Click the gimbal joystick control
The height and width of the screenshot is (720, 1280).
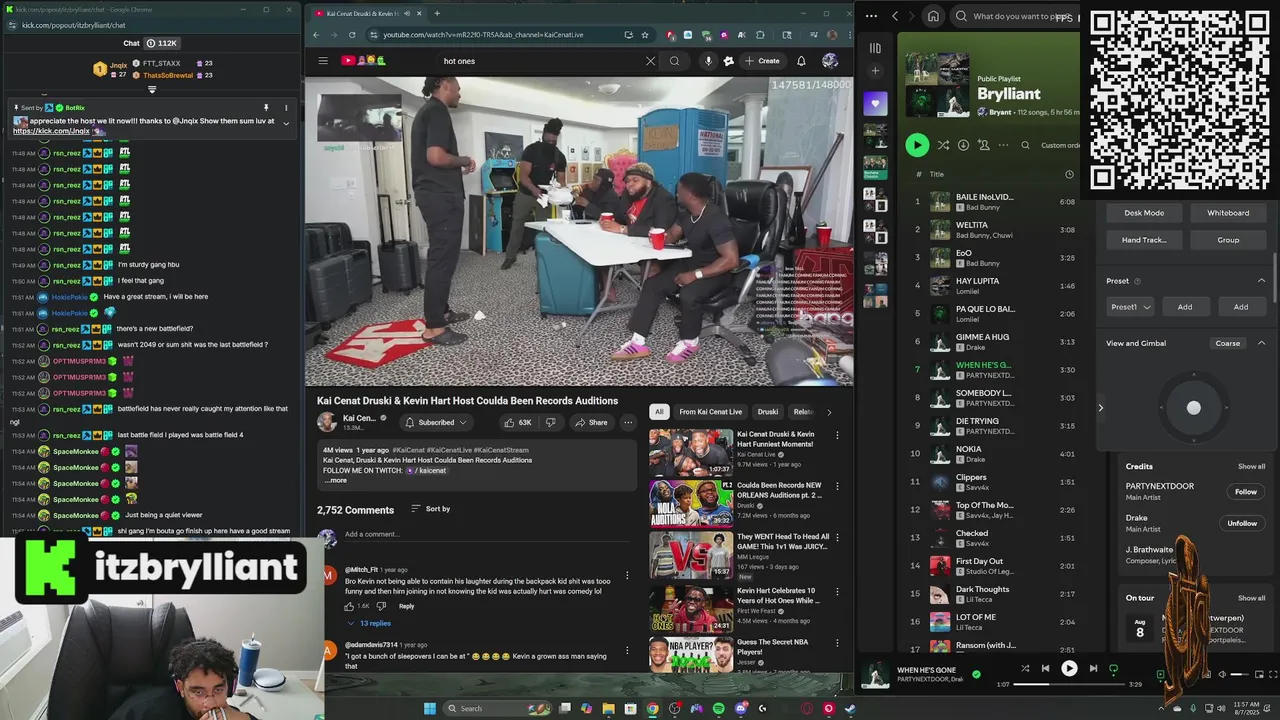click(x=1193, y=408)
